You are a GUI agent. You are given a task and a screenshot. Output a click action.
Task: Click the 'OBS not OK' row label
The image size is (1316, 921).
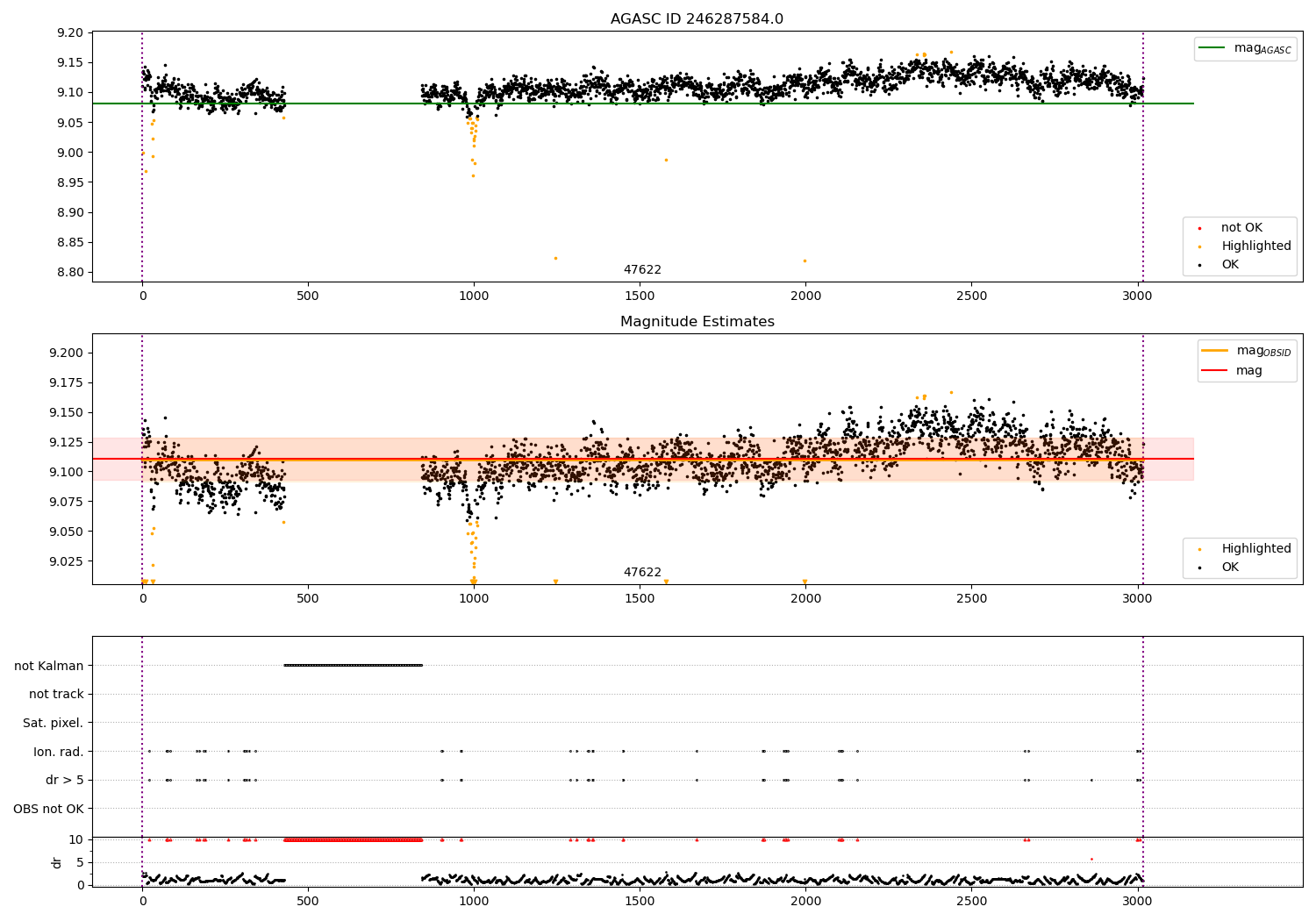49,809
